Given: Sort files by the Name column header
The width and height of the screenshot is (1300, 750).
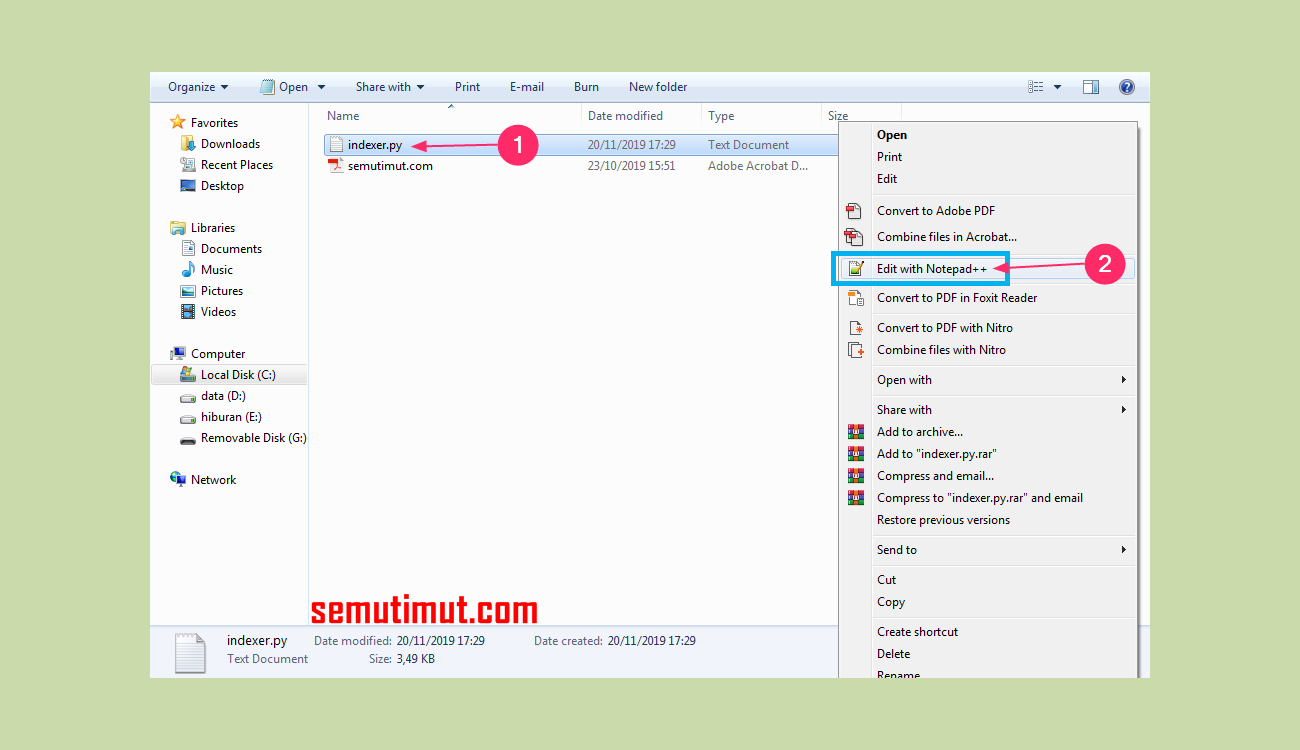Looking at the screenshot, I should (x=343, y=115).
